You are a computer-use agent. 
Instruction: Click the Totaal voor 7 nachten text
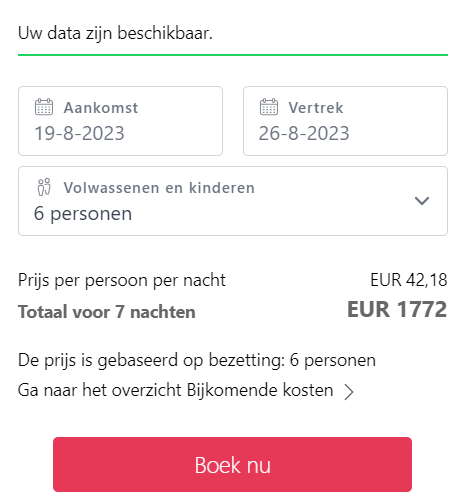(107, 312)
